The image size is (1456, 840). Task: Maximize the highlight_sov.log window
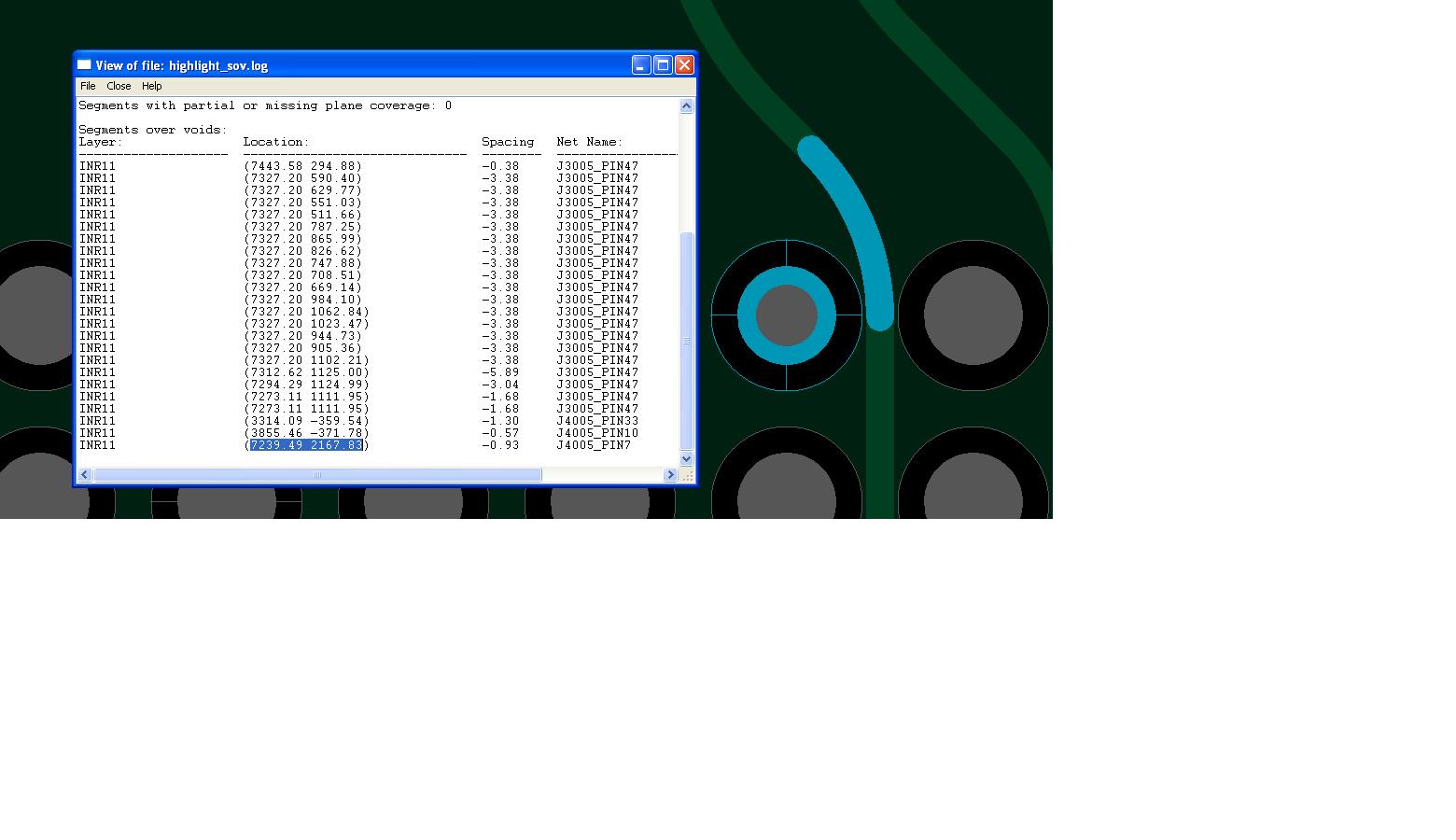pyautogui.click(x=663, y=65)
